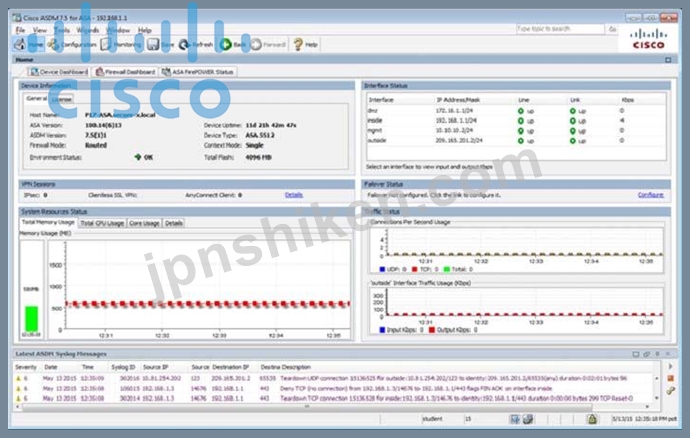Click the Refresh toolbar icon
Screen dimensions: 690x438
click(x=184, y=44)
